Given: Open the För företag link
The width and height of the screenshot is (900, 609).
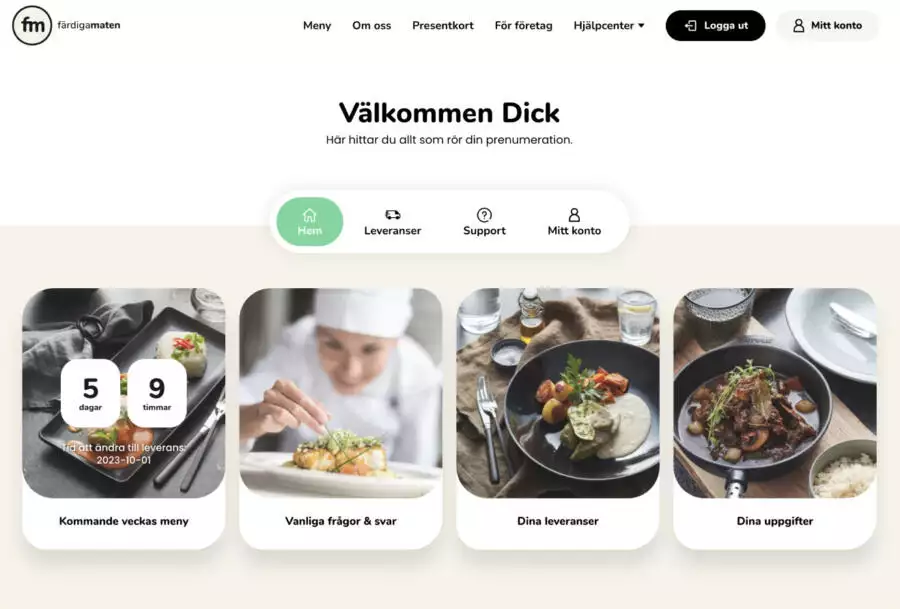Looking at the screenshot, I should (523, 25).
